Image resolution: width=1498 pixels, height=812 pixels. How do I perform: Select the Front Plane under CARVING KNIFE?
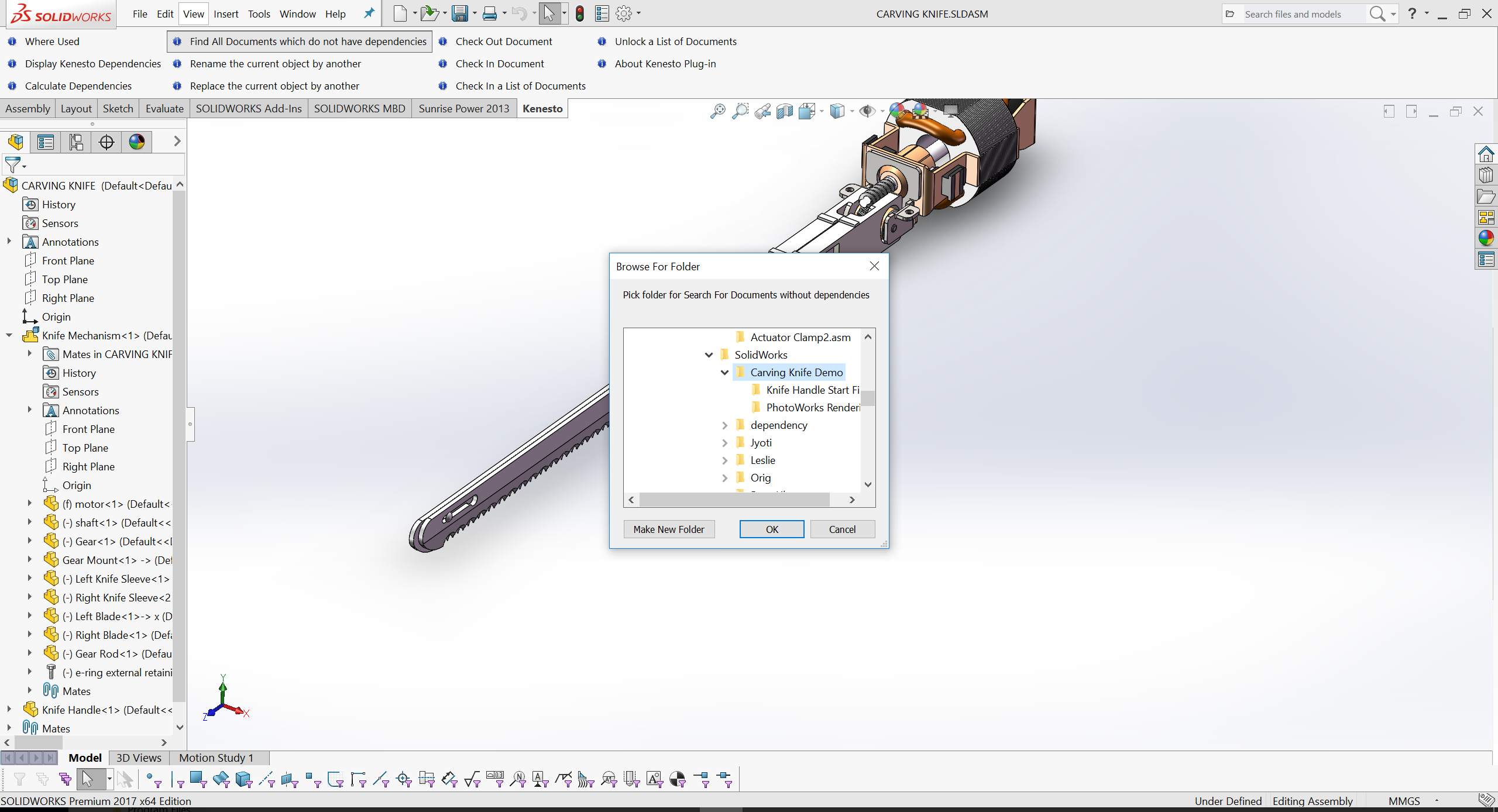[68, 260]
